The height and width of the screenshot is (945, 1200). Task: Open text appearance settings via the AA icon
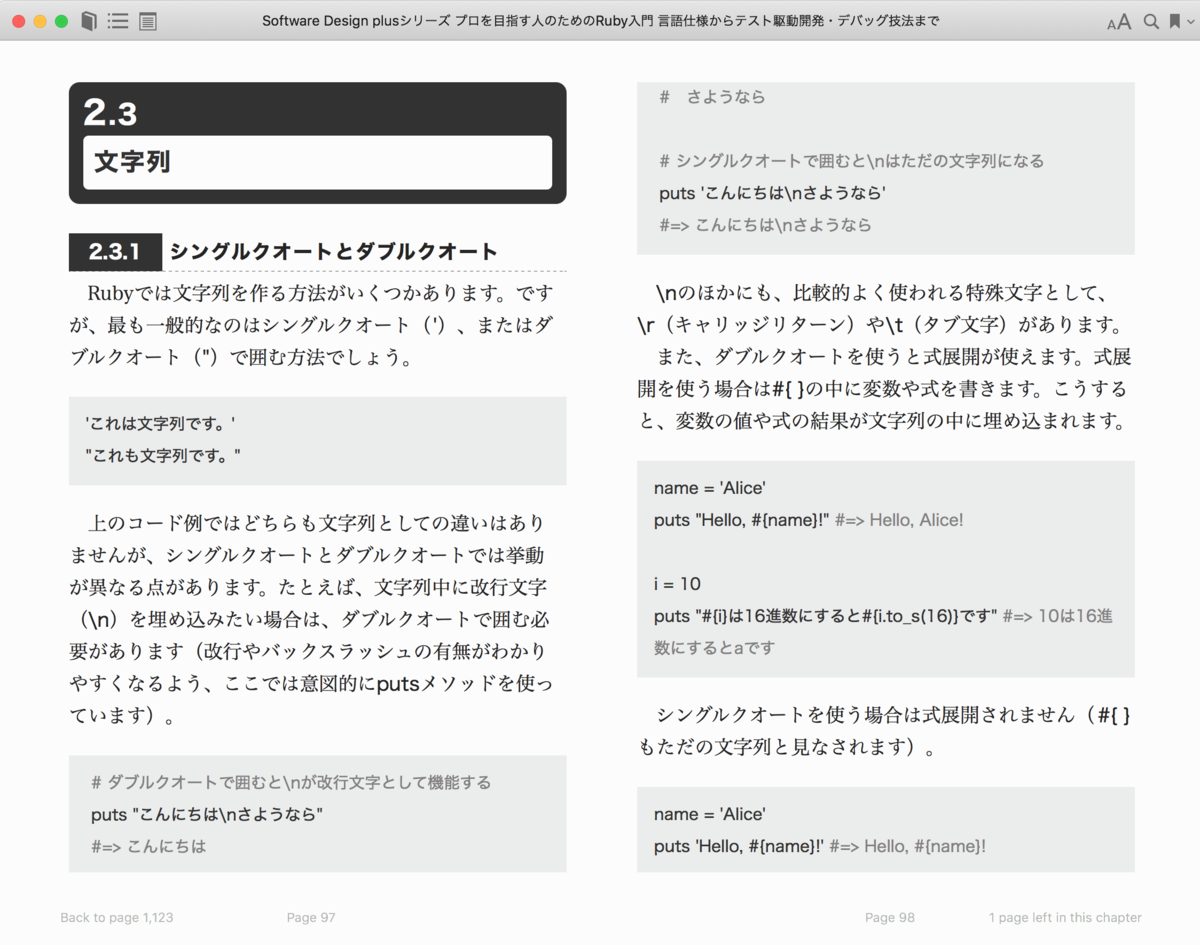tap(1117, 20)
